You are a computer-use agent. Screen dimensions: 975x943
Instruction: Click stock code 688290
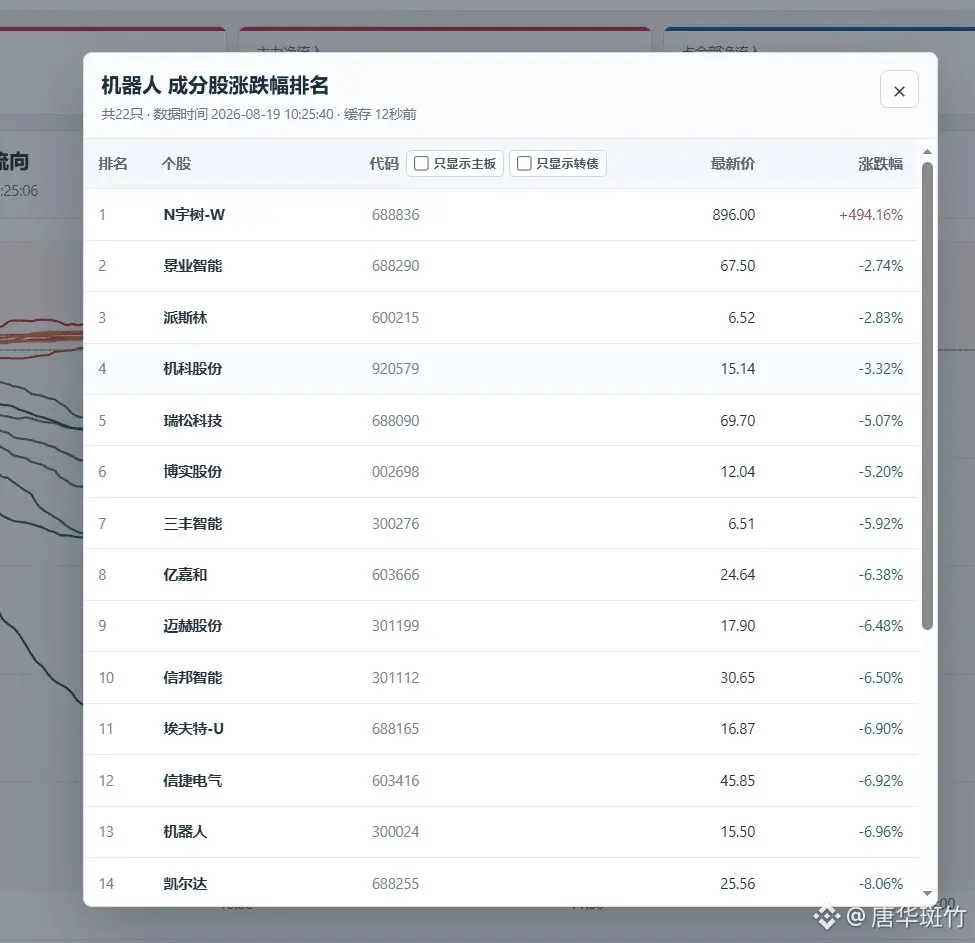[x=395, y=266]
